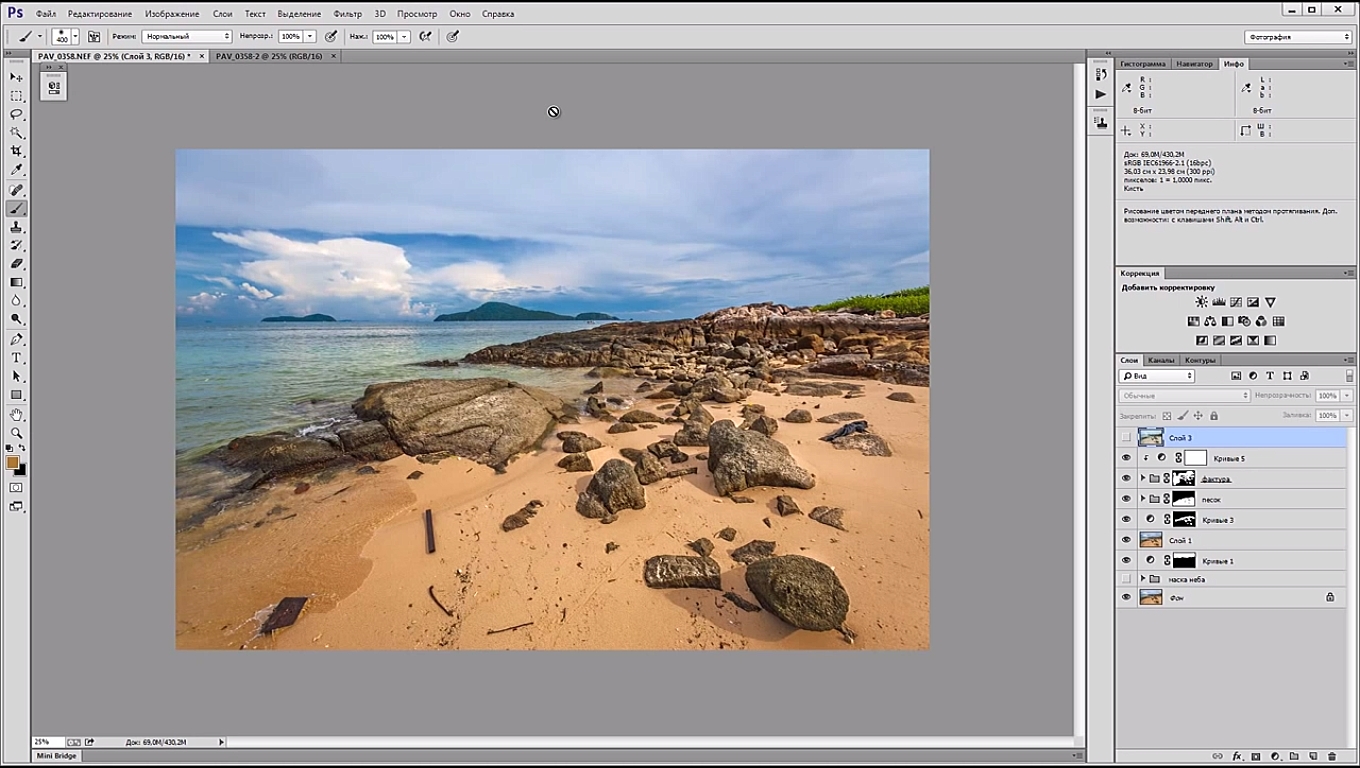Show the Слой 3 layer
This screenshot has height=768, width=1360.
tap(1126, 438)
